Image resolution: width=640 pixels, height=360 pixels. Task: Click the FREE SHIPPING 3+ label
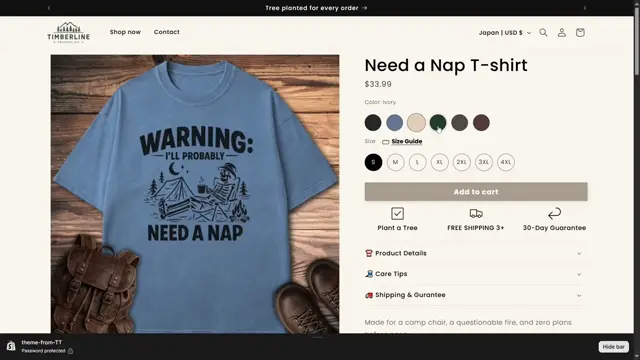(x=476, y=228)
